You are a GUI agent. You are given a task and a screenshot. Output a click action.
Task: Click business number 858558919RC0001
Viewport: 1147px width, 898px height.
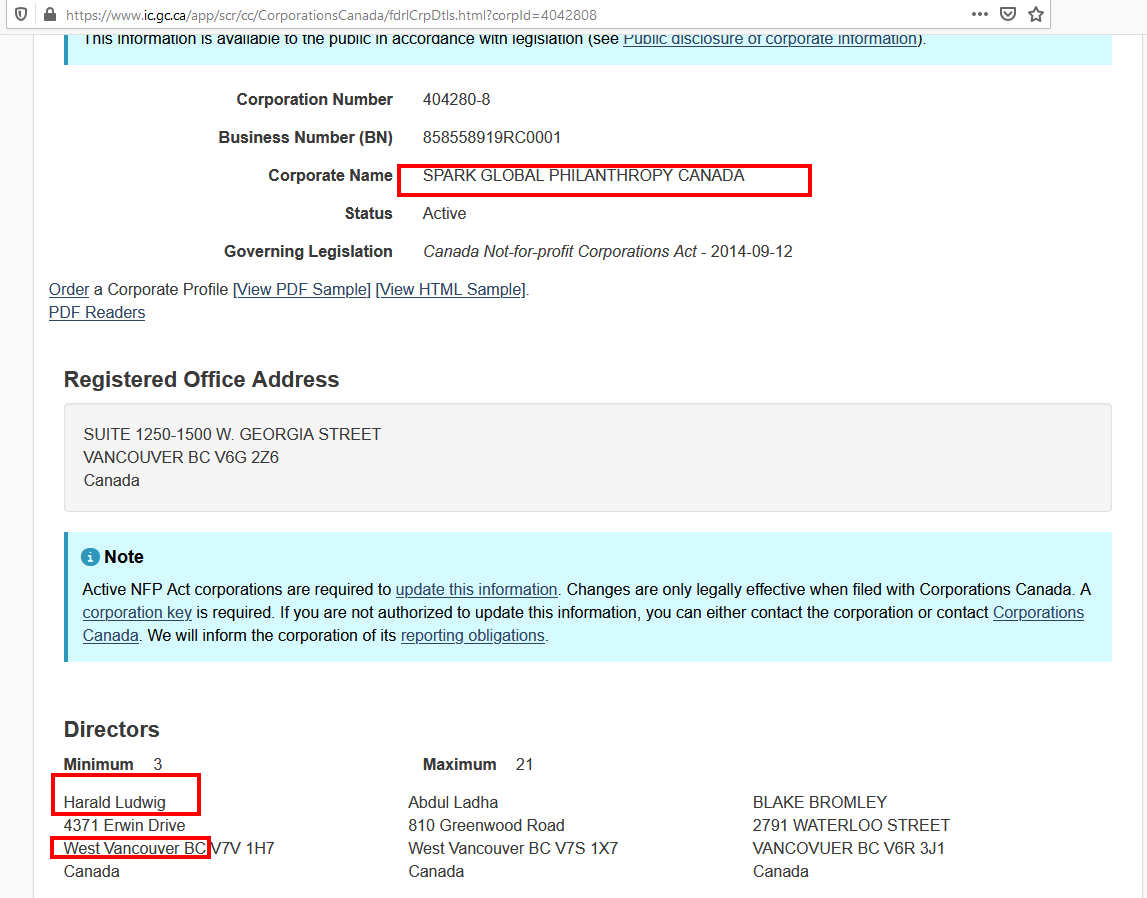(492, 137)
